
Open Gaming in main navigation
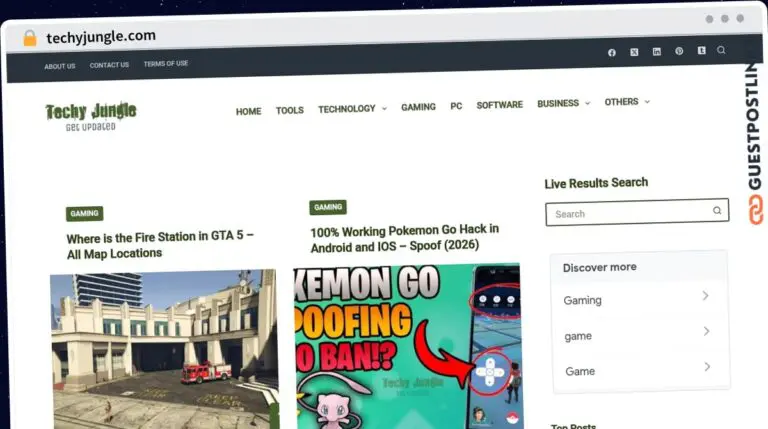coord(418,107)
